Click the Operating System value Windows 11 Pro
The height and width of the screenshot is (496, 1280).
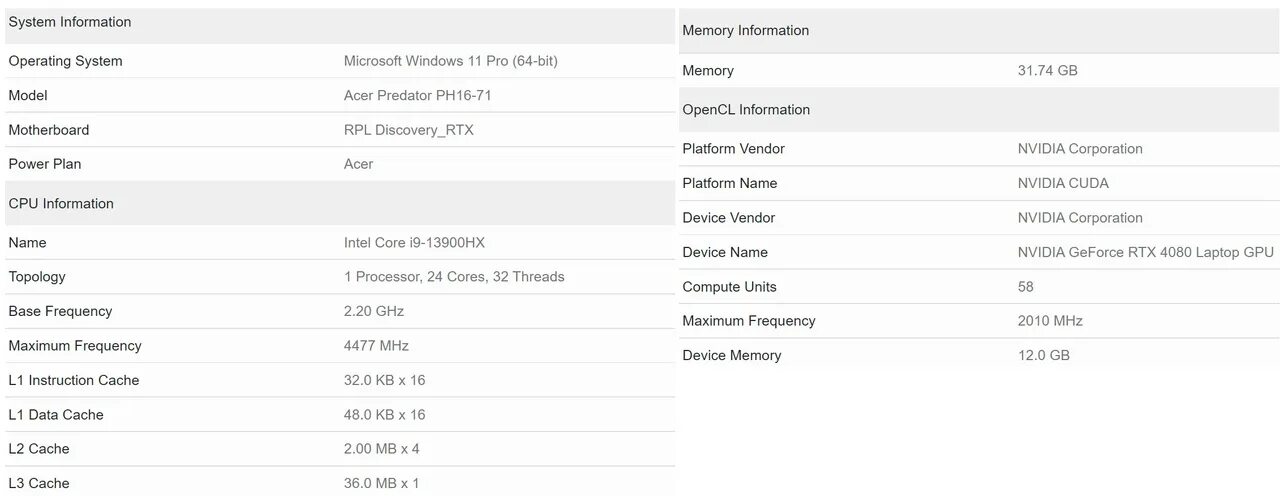click(450, 61)
